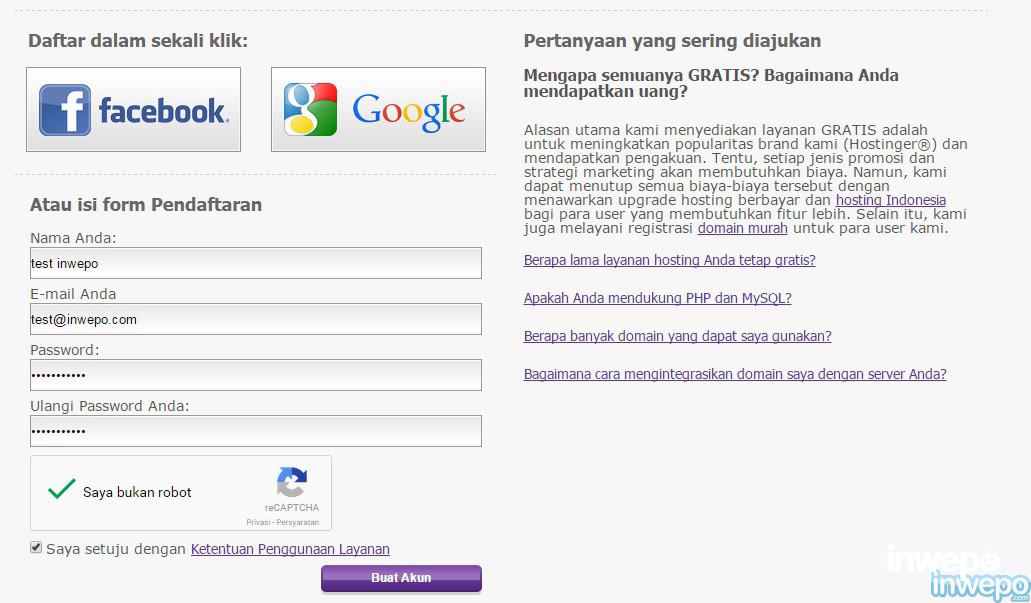Click the Buat Akun button

point(401,578)
